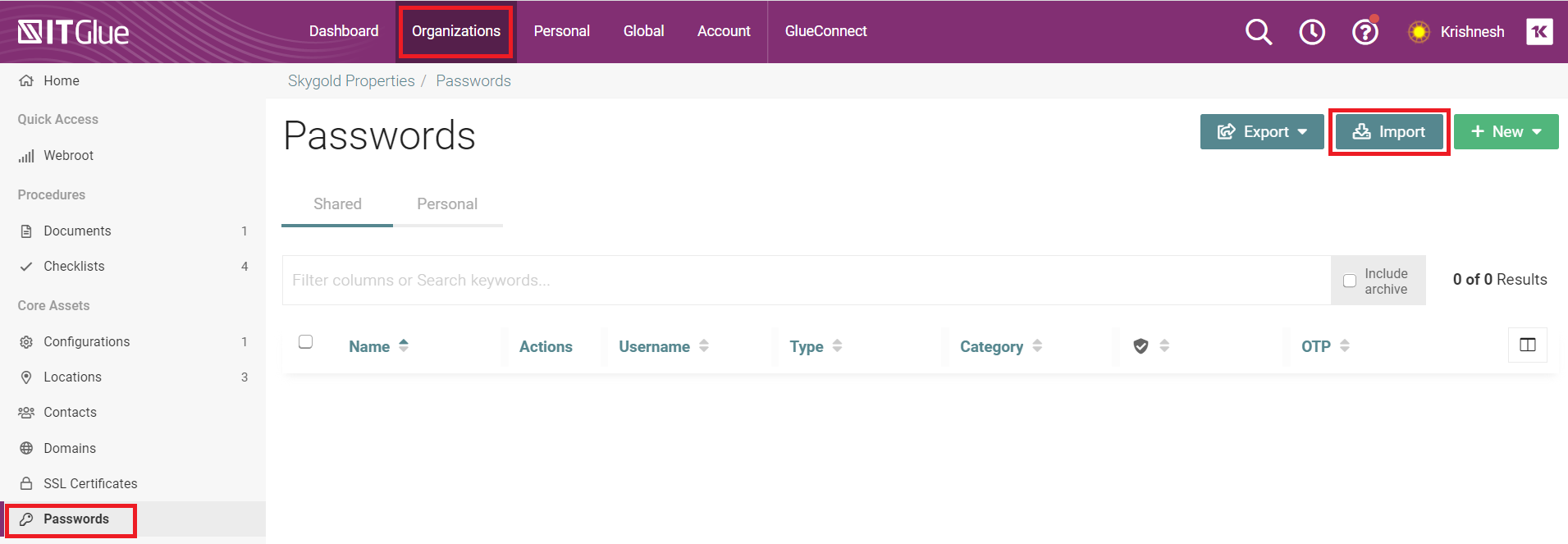Open the recent history clock icon
Image resolution: width=1568 pixels, height=544 pixels.
[x=1312, y=32]
